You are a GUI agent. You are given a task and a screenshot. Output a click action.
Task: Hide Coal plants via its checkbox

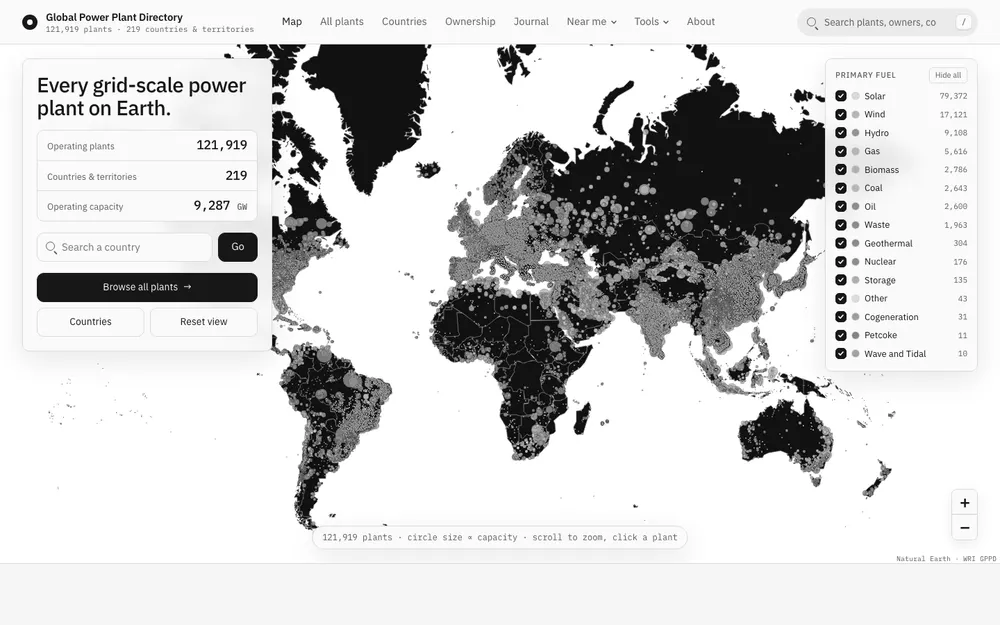point(841,188)
